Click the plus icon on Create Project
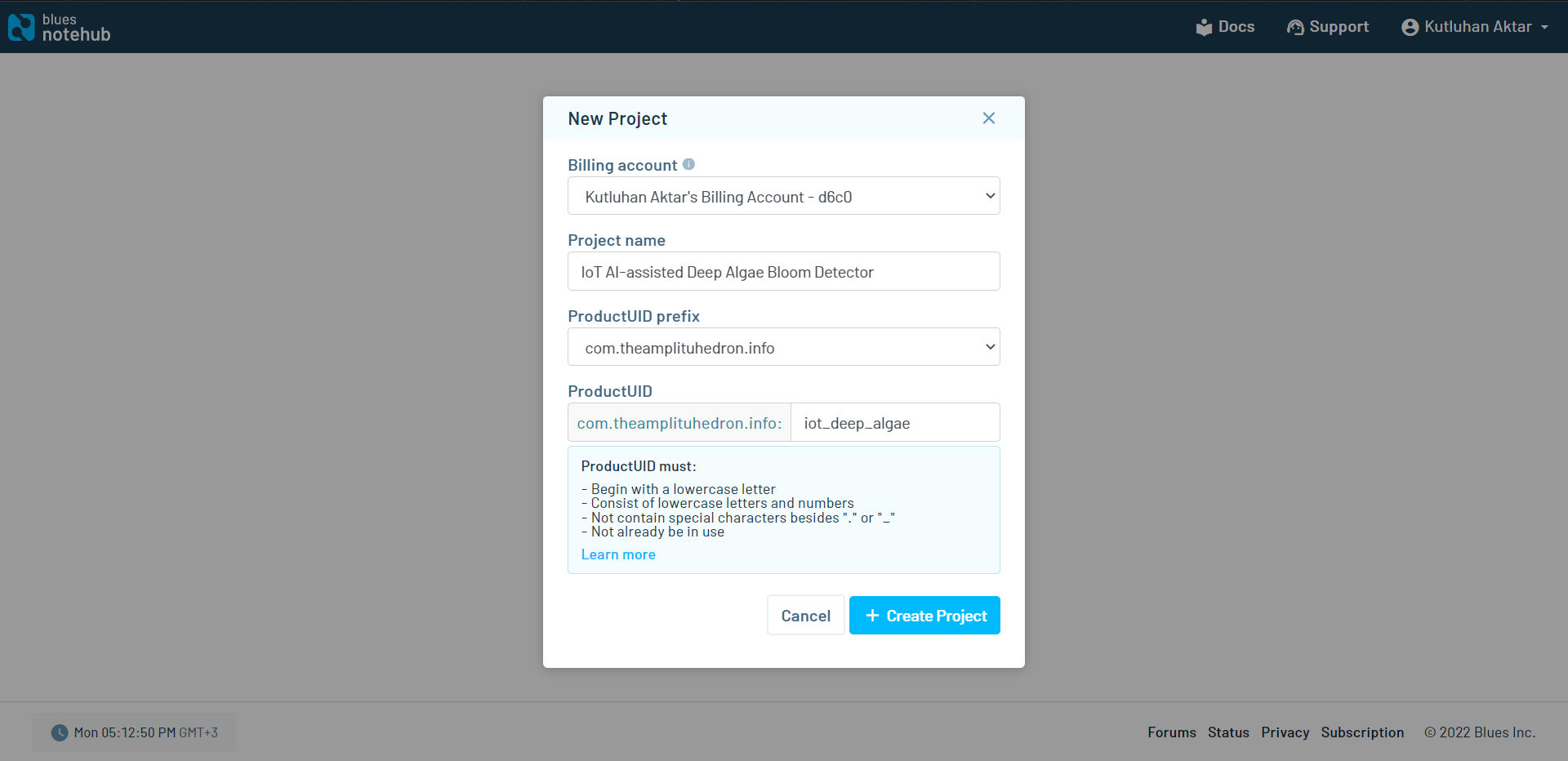This screenshot has width=1568, height=761. tap(872, 616)
